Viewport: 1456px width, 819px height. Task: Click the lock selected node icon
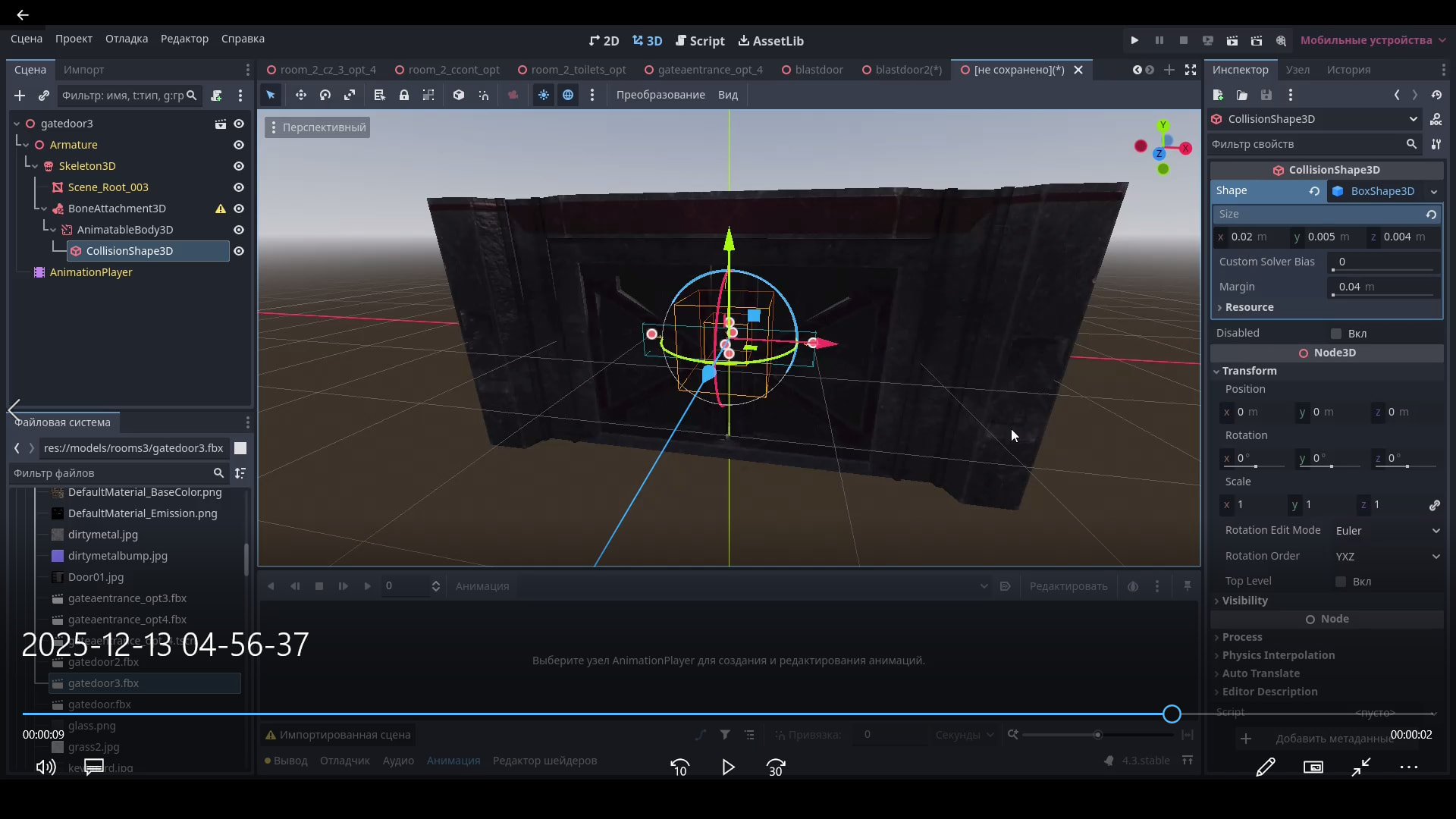(404, 95)
